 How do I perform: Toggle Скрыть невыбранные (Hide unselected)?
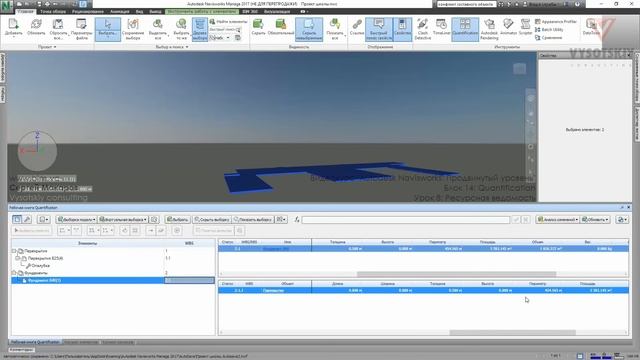(x=309, y=29)
